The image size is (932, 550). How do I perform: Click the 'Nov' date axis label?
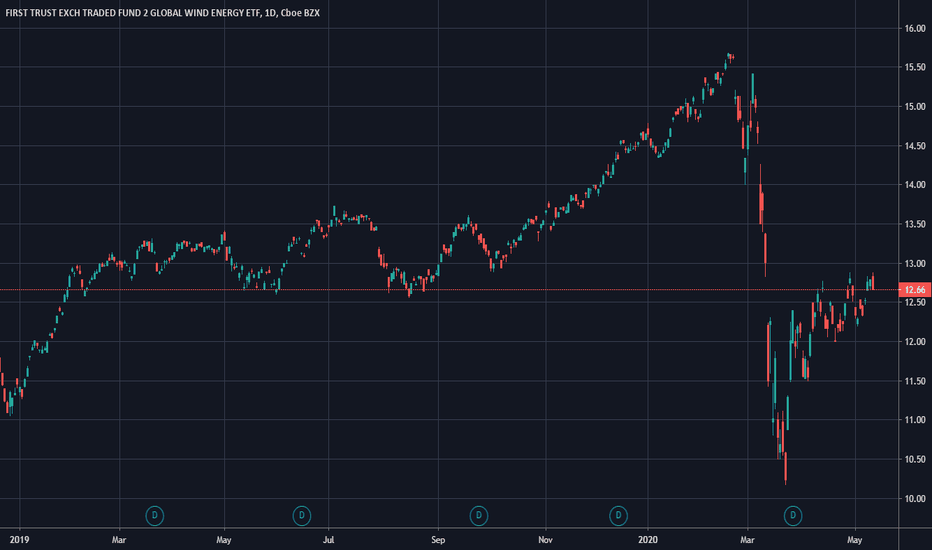545,540
